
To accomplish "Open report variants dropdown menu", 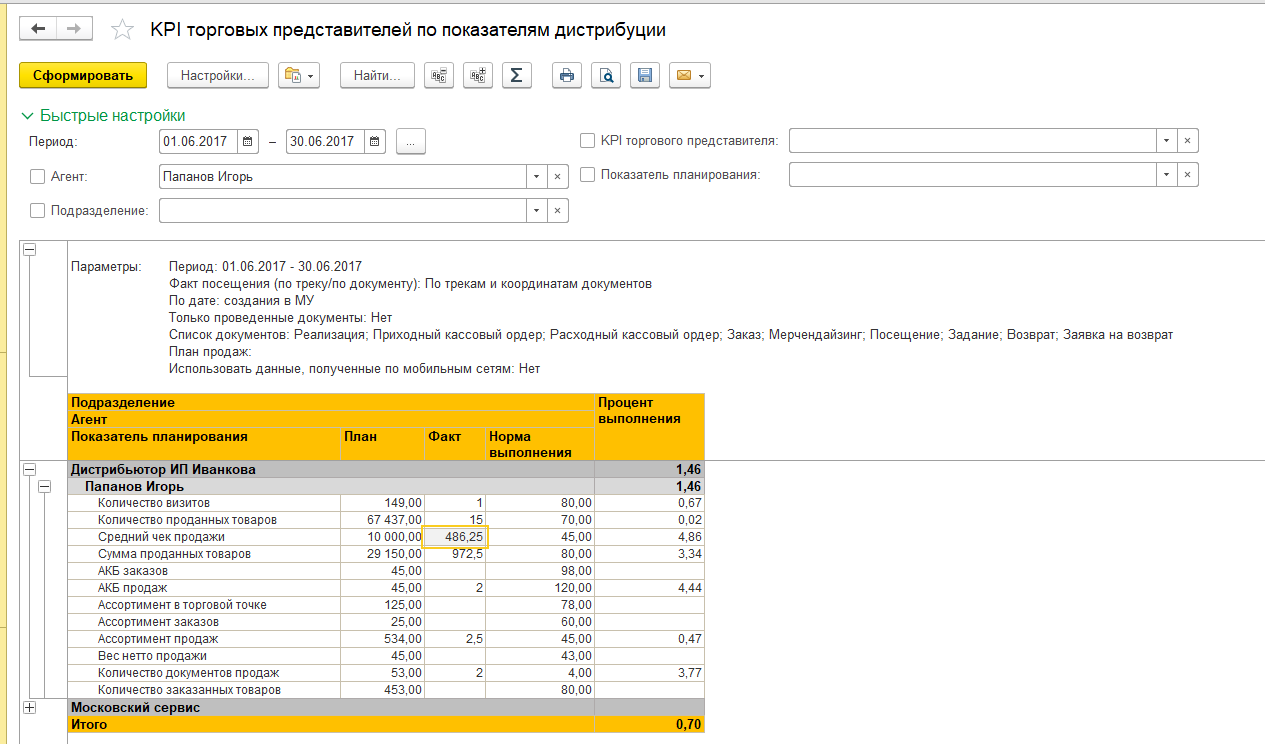I will 298,76.
